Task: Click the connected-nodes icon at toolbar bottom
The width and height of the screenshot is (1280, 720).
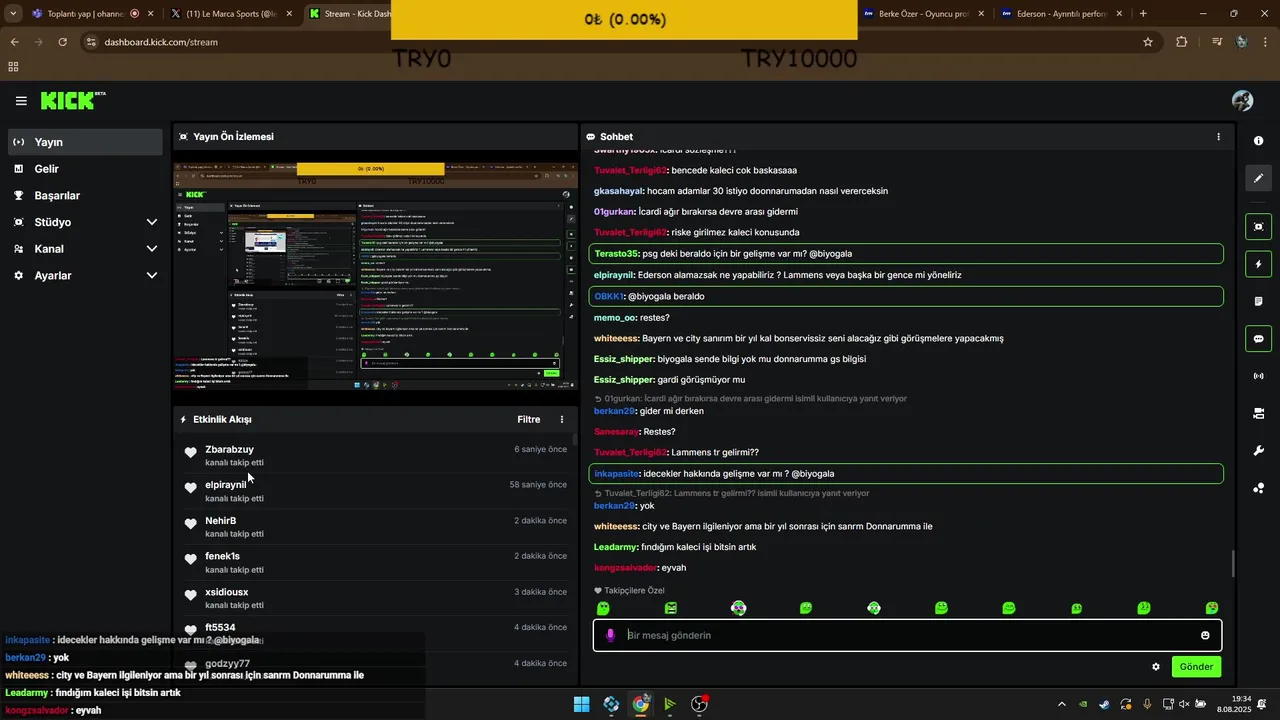Action: click(x=1258, y=488)
